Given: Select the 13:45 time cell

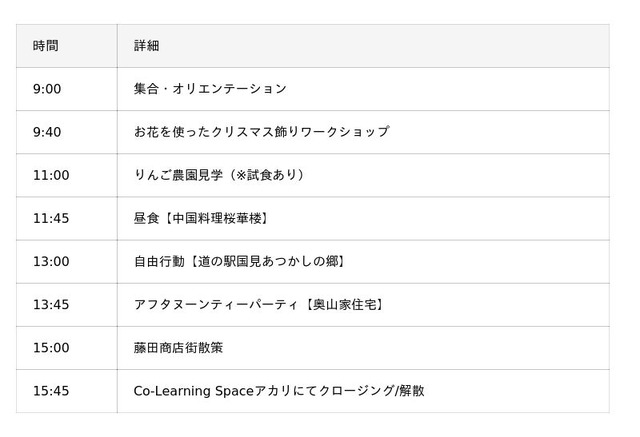Looking at the screenshot, I should pyautogui.click(x=51, y=304).
